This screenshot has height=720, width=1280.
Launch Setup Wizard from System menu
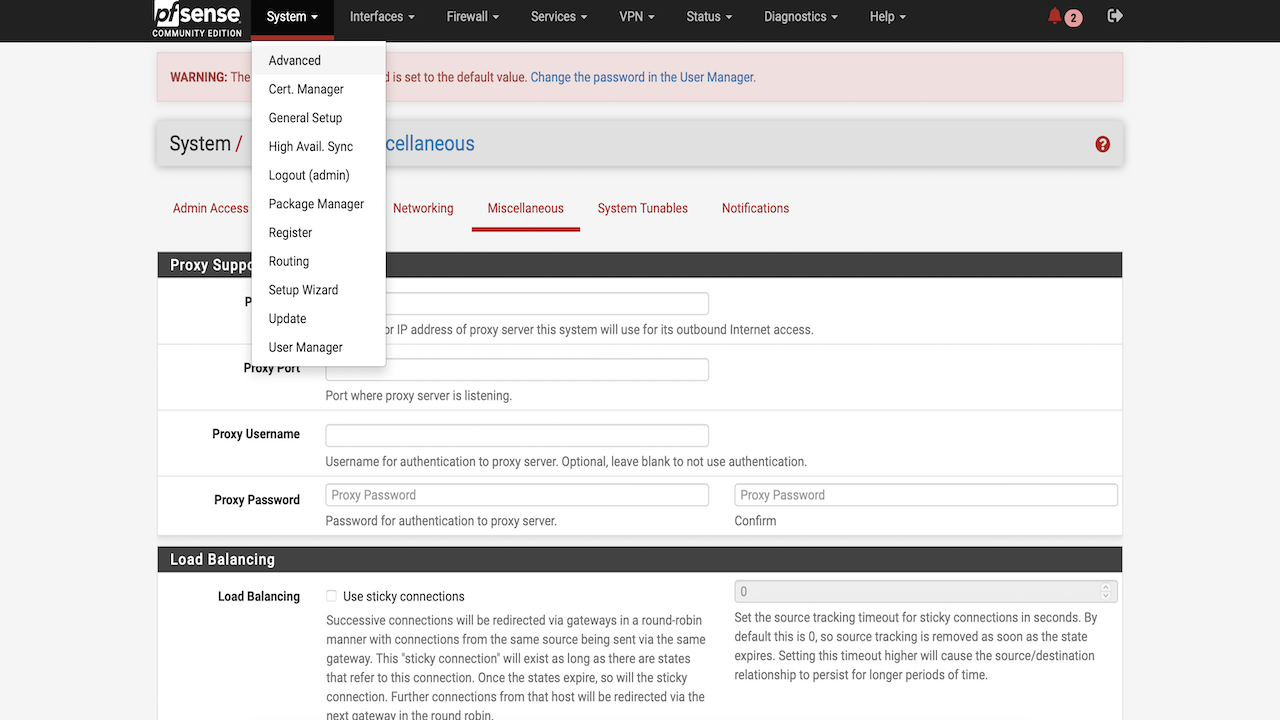[x=318, y=290]
